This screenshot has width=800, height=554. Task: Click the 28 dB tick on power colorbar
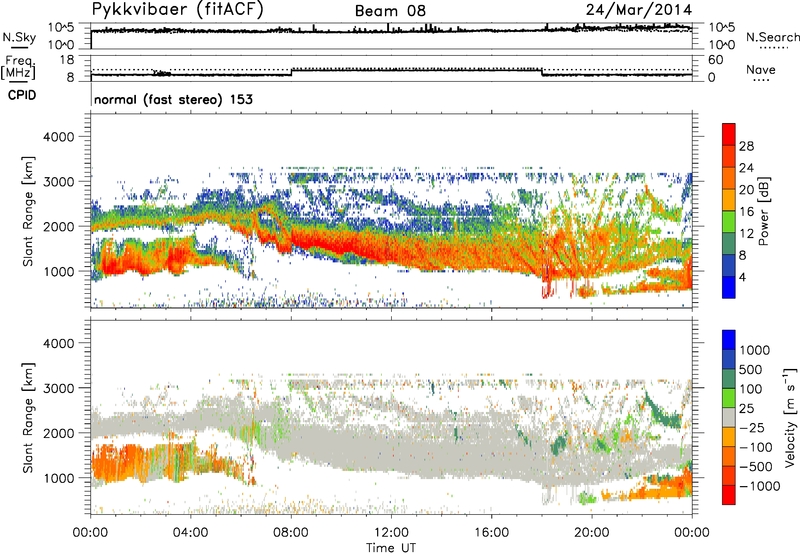[746, 146]
